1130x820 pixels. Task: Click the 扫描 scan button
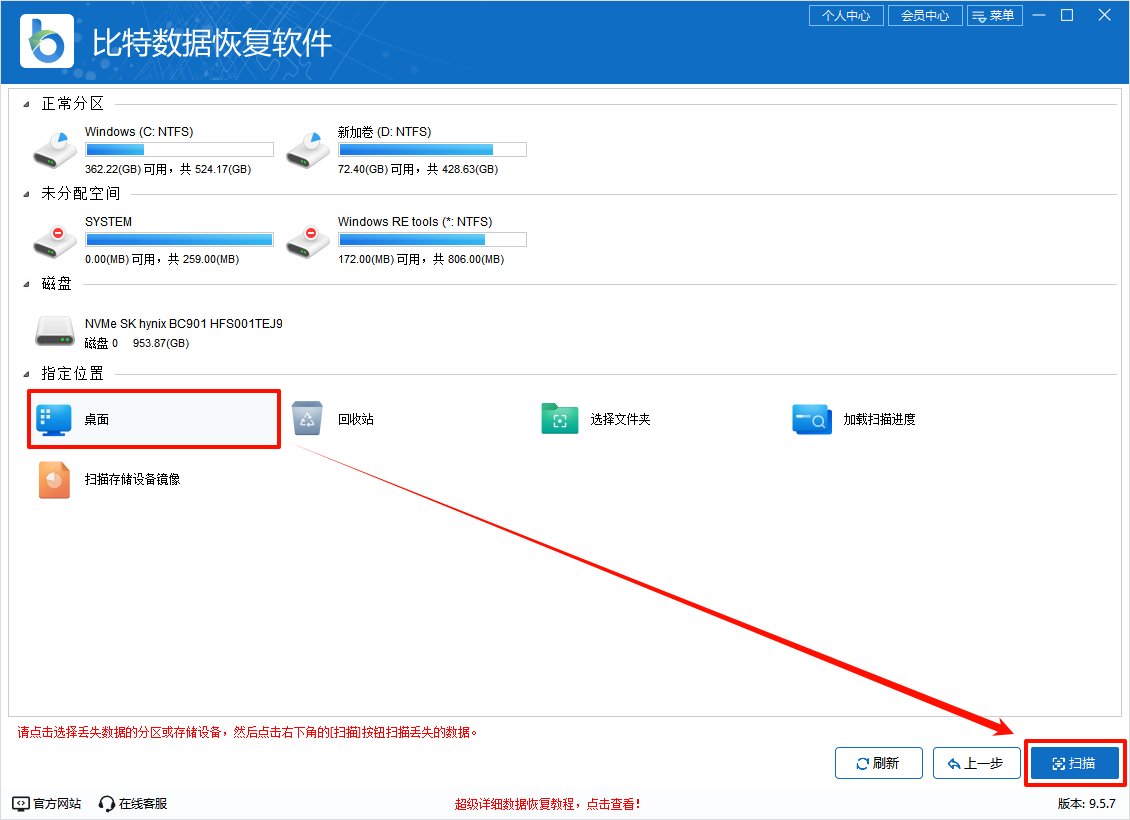click(x=1074, y=762)
